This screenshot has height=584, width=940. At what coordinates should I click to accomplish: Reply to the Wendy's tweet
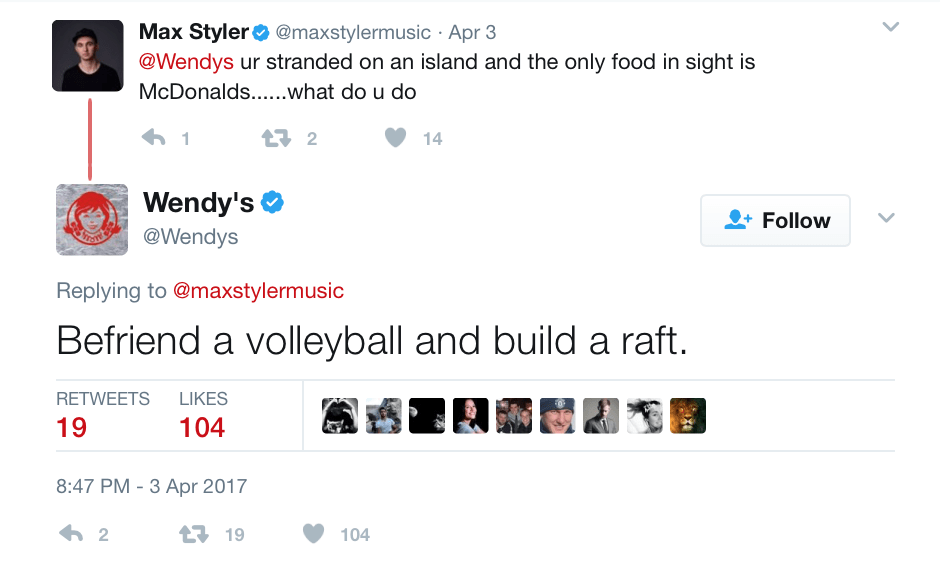pyautogui.click(x=72, y=534)
